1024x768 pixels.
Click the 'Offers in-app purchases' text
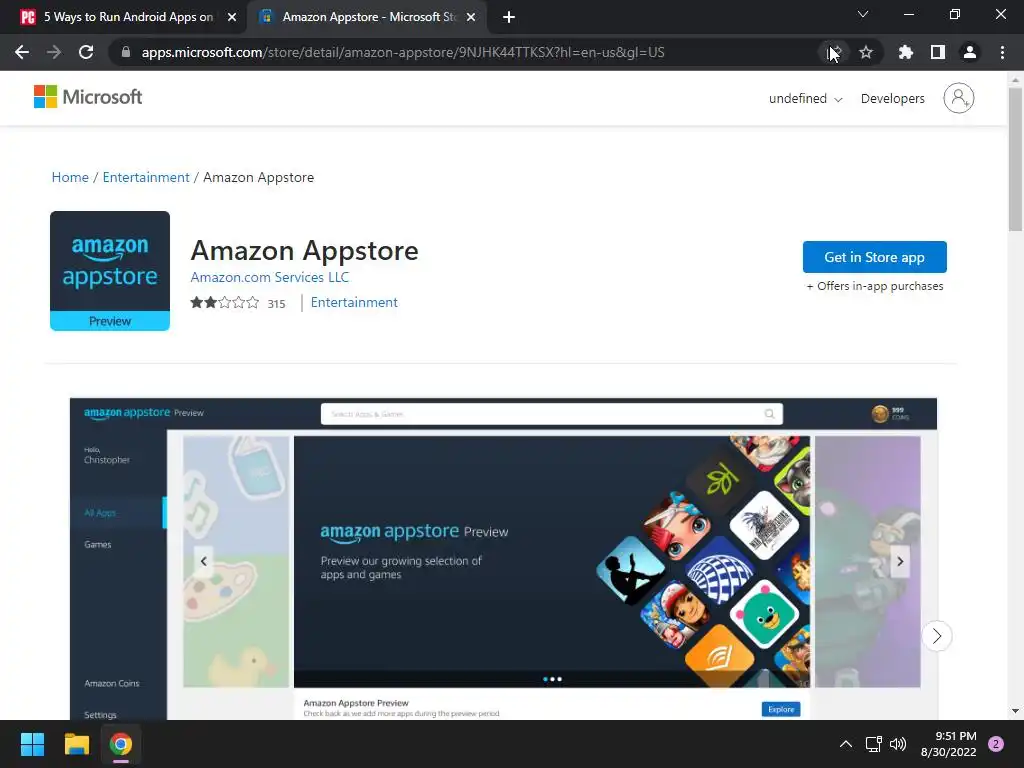874,286
